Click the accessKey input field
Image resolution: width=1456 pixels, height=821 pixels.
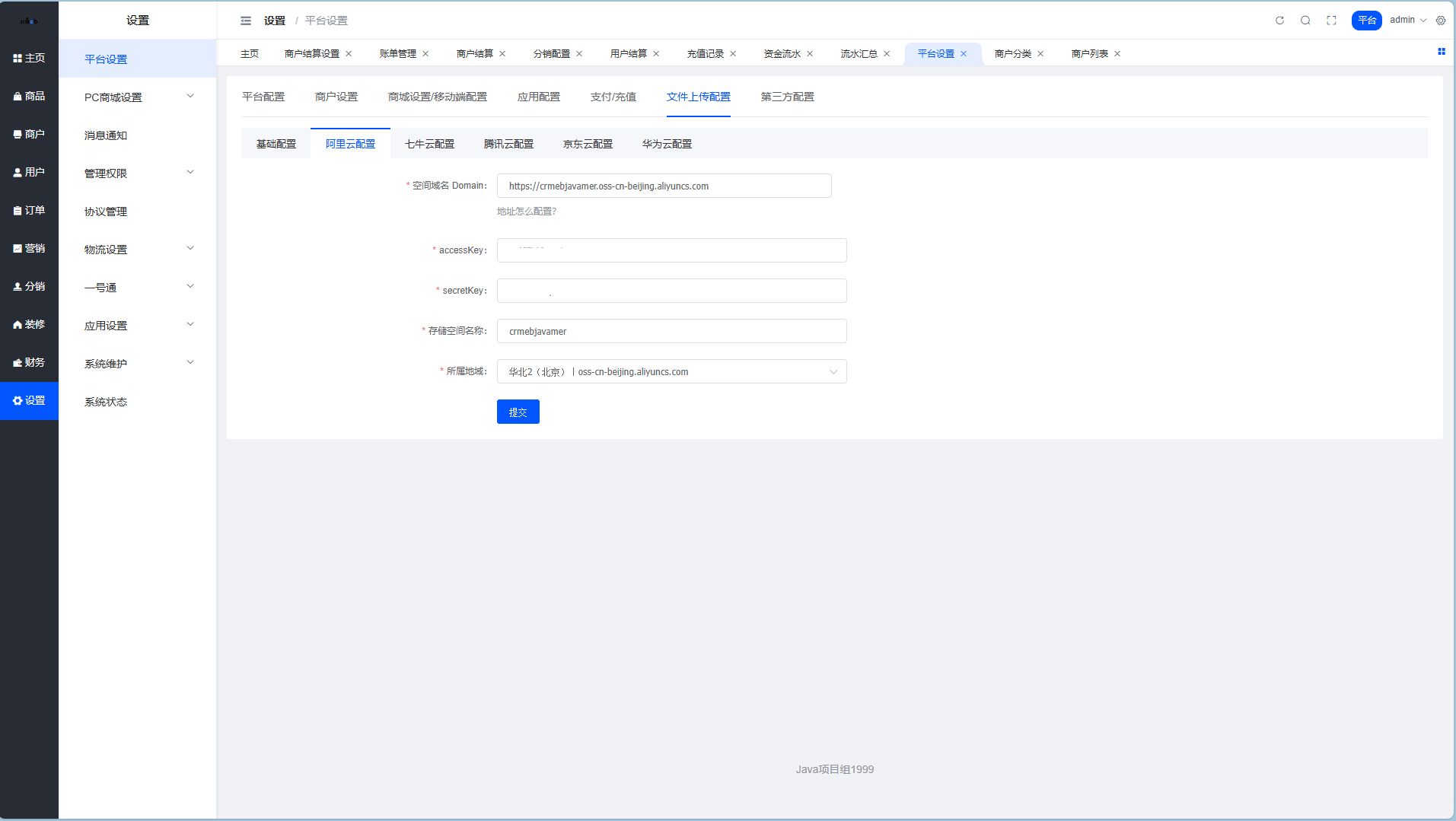click(671, 250)
